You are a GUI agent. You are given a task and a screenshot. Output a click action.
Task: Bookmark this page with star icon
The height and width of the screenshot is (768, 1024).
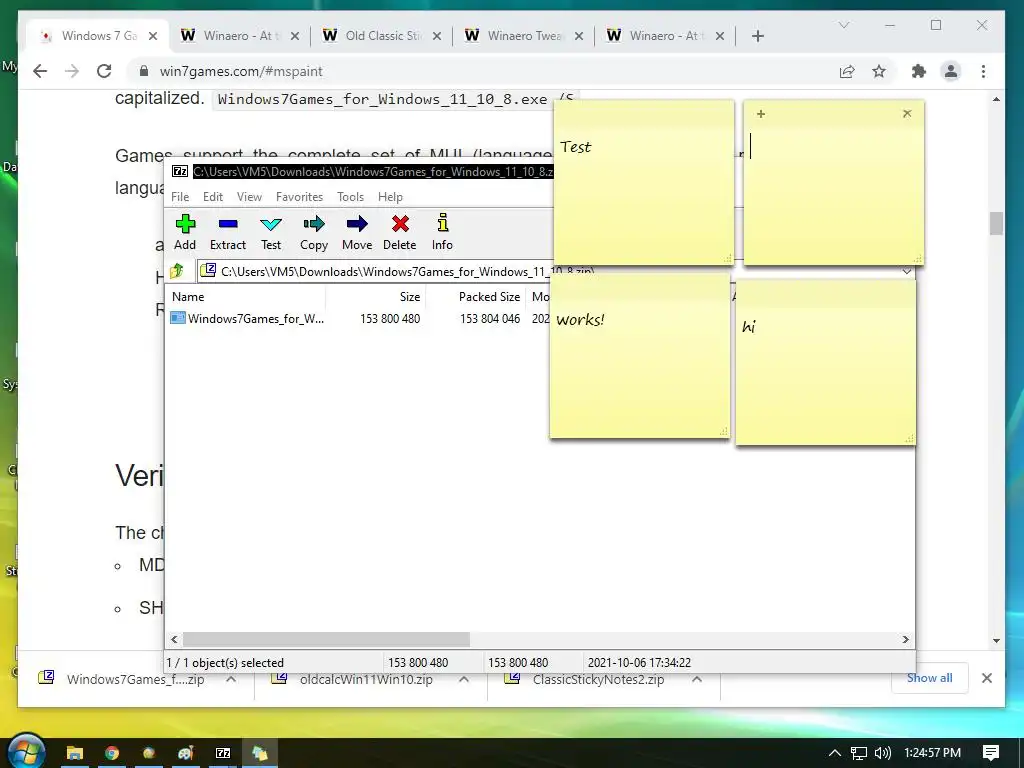879,71
